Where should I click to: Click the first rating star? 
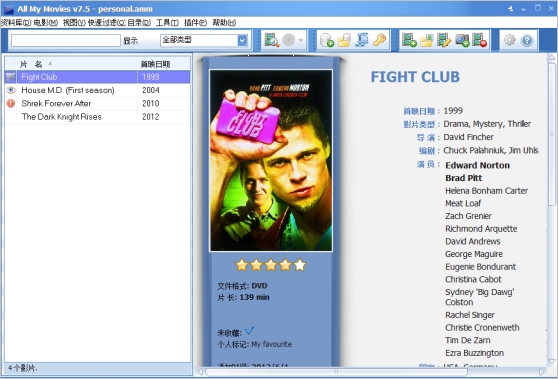(x=242, y=265)
